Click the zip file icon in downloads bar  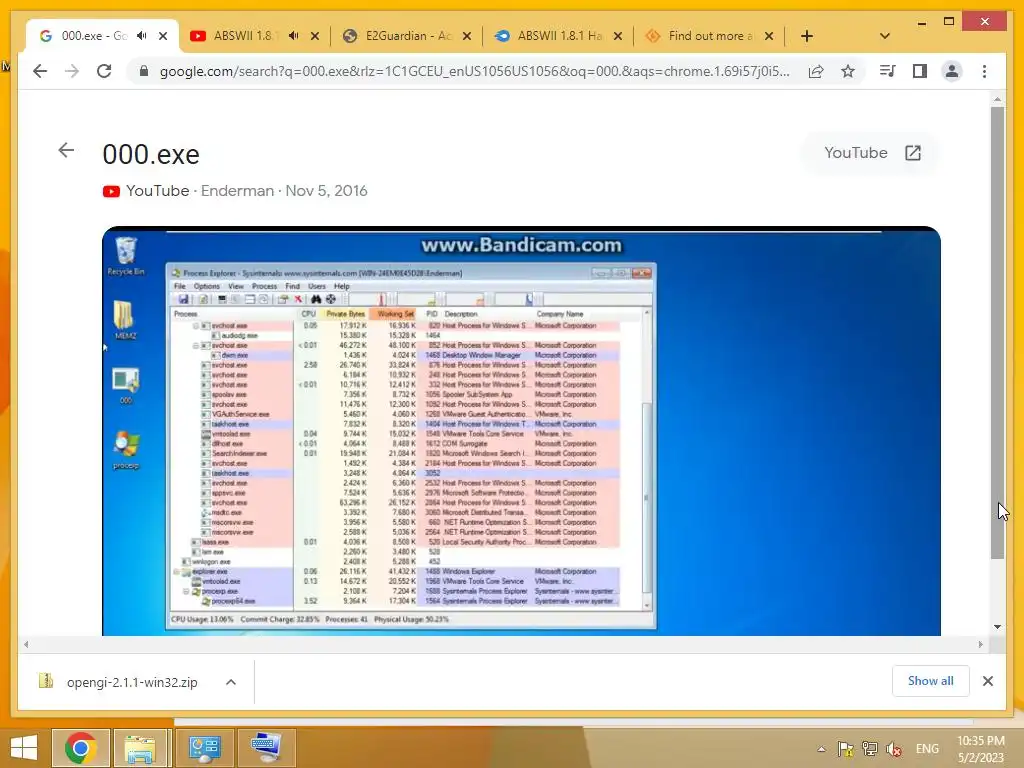coord(46,681)
